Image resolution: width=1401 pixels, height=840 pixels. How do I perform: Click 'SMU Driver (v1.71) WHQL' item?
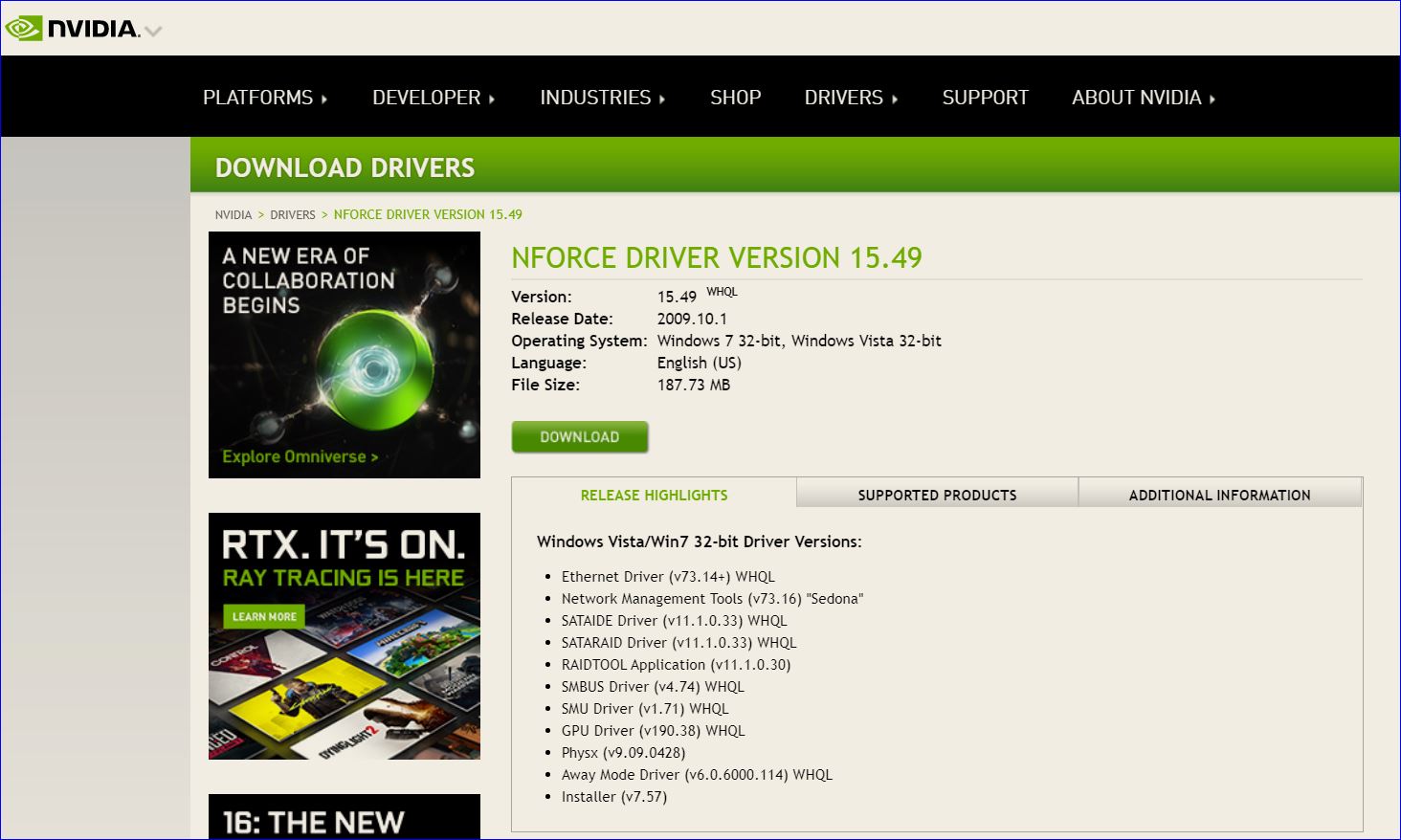[x=645, y=709]
